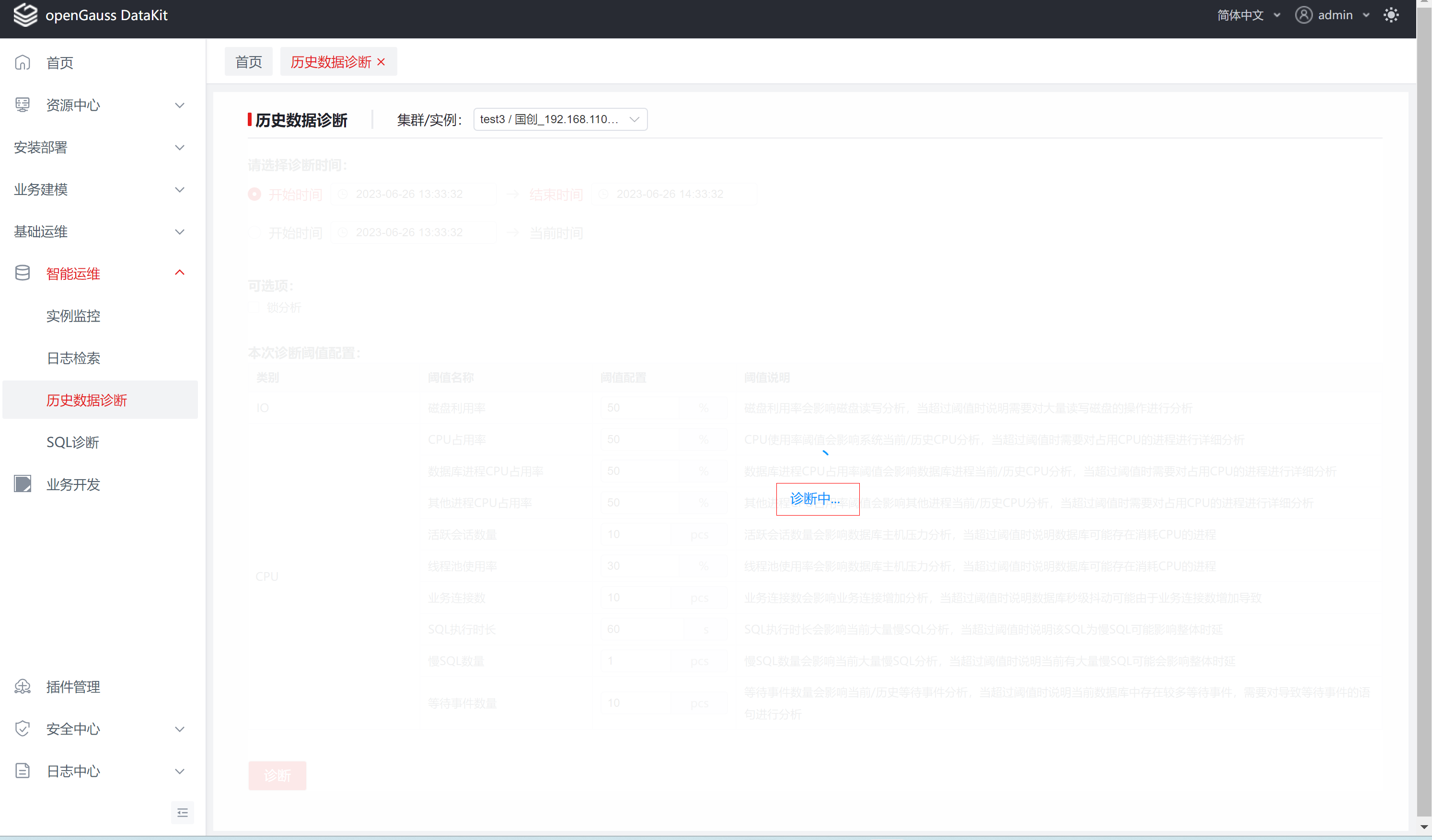Screen dimensions: 1432x840
Task: Switch to the 首页 tab
Action: click(x=248, y=62)
